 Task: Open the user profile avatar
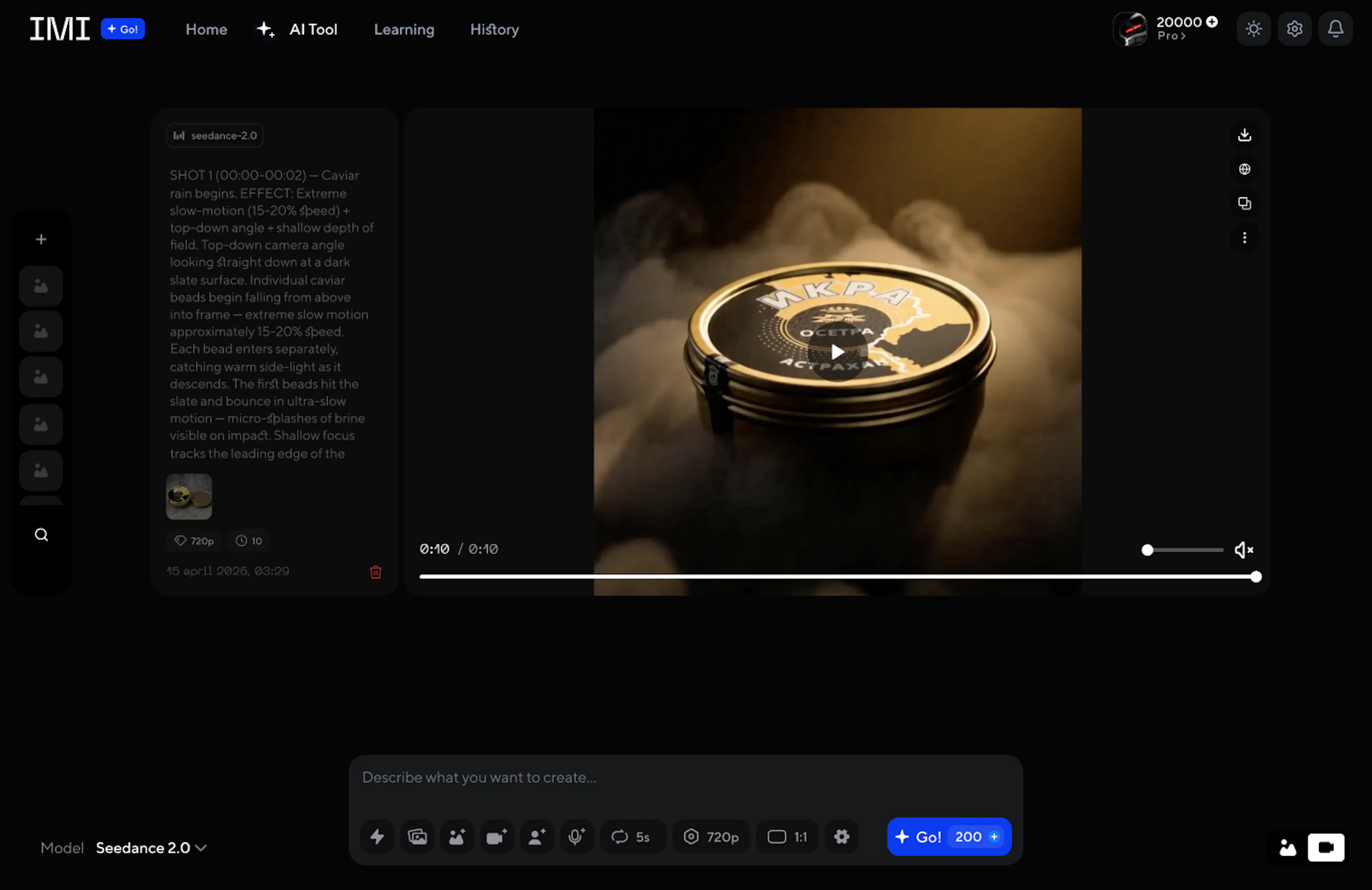[1130, 29]
